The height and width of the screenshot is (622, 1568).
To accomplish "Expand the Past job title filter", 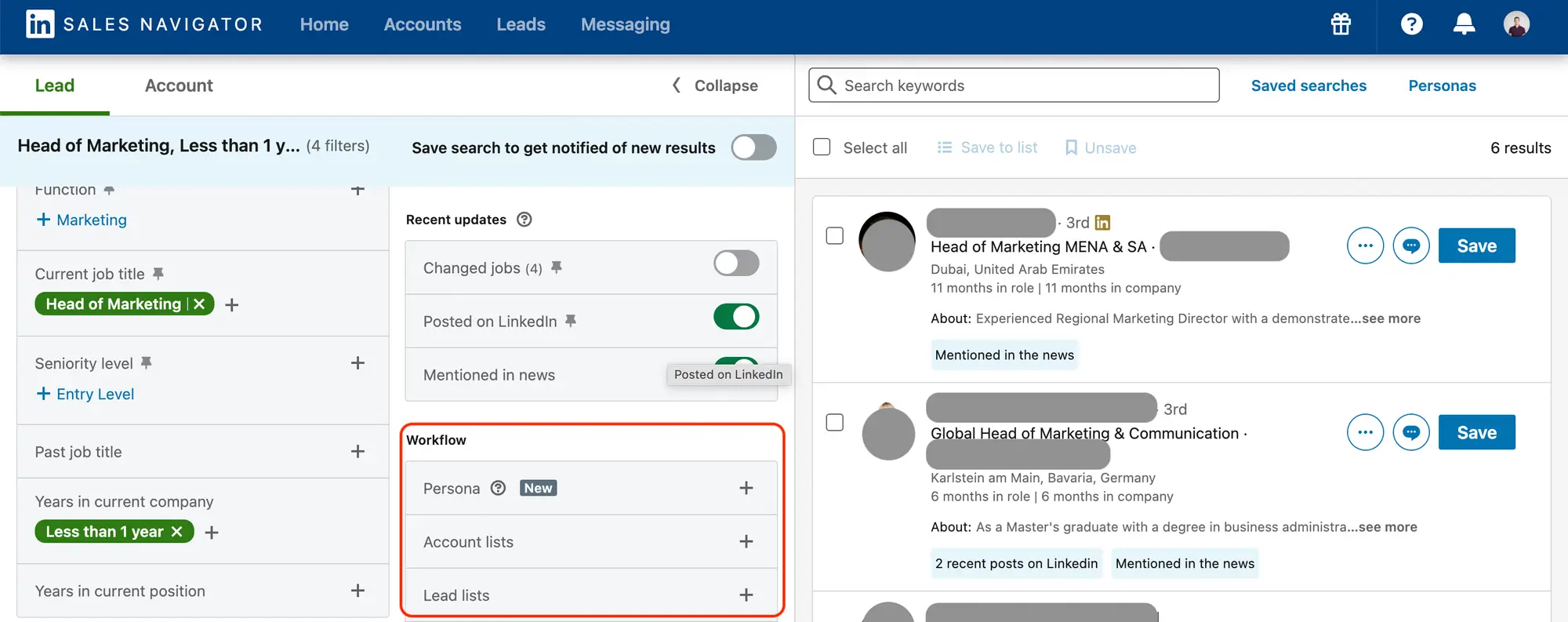I will point(358,452).
